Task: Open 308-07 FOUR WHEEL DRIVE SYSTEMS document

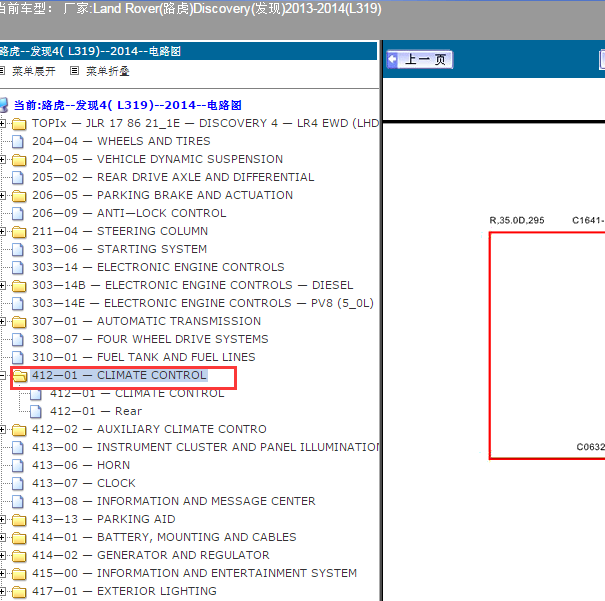Action: [150, 339]
